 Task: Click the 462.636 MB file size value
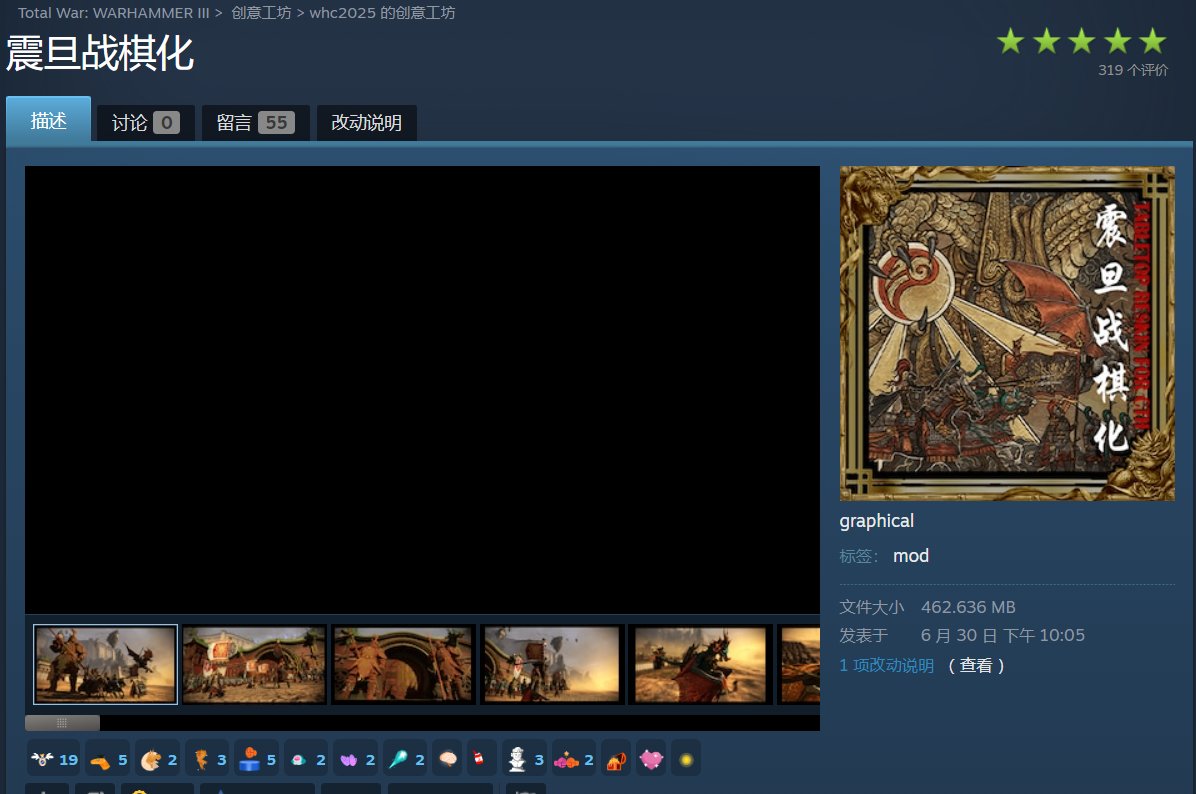tap(968, 607)
